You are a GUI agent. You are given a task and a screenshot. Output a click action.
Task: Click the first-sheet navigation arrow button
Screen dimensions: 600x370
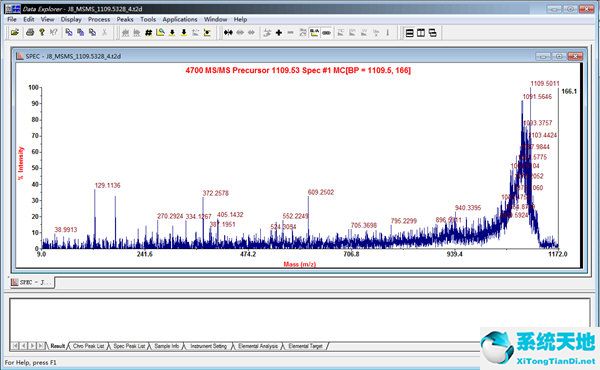(15, 346)
